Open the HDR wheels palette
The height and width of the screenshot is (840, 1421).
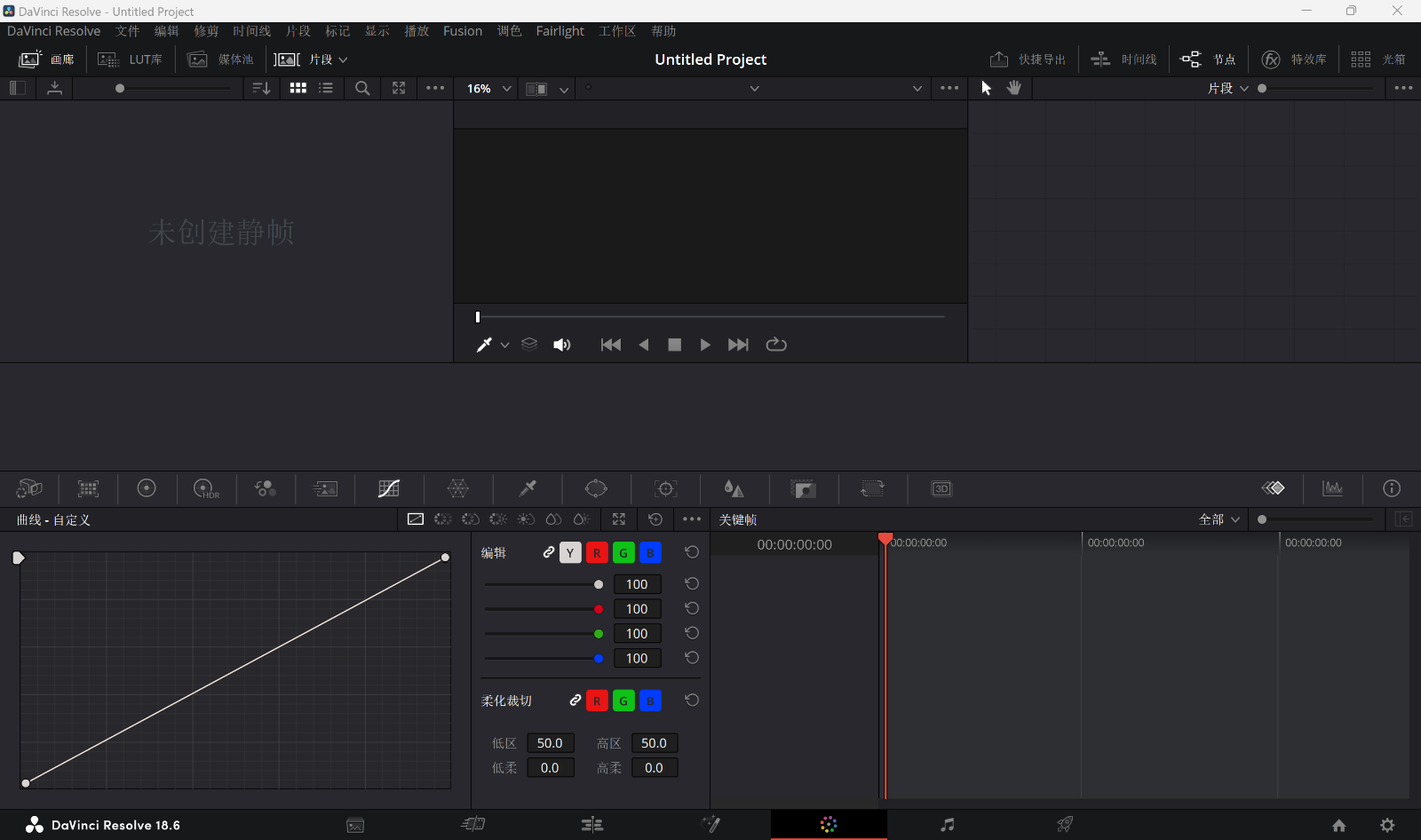click(x=206, y=488)
